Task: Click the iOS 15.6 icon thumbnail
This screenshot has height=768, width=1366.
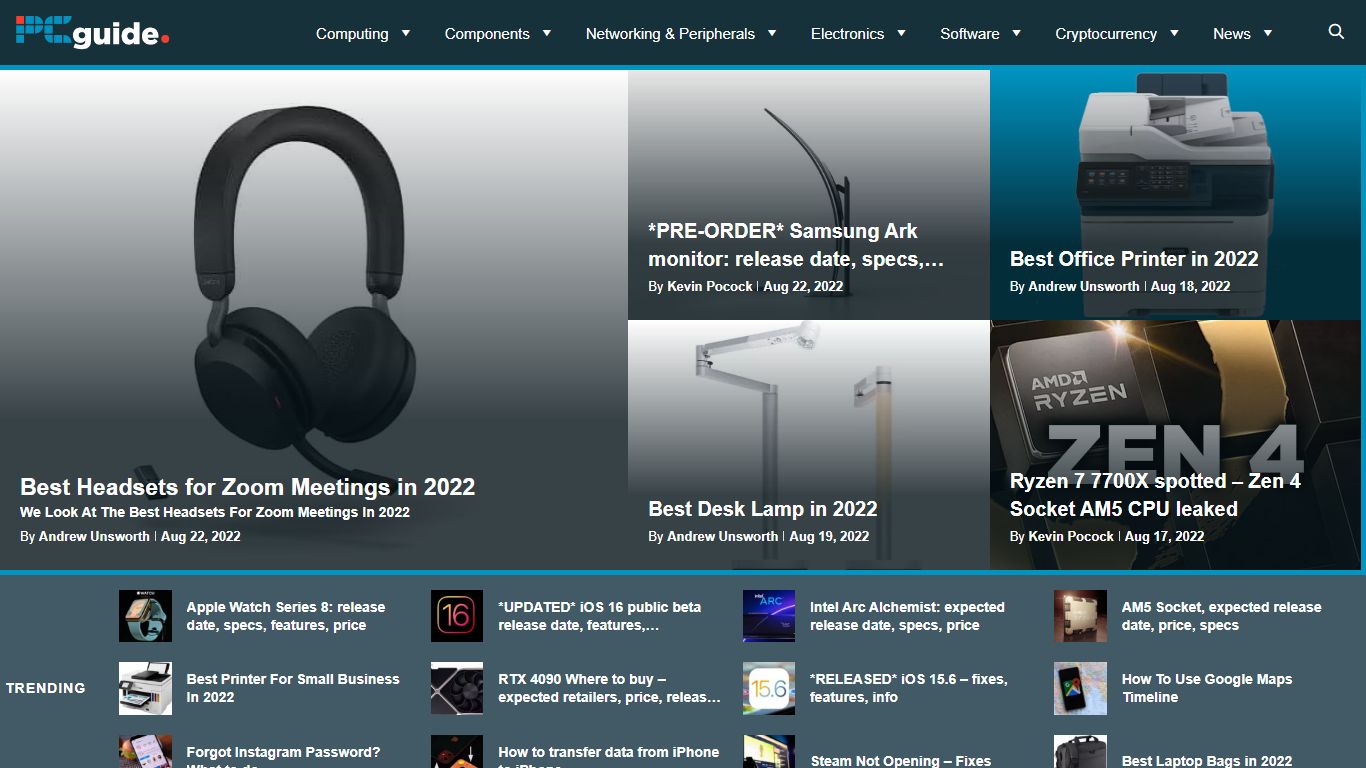Action: 769,688
